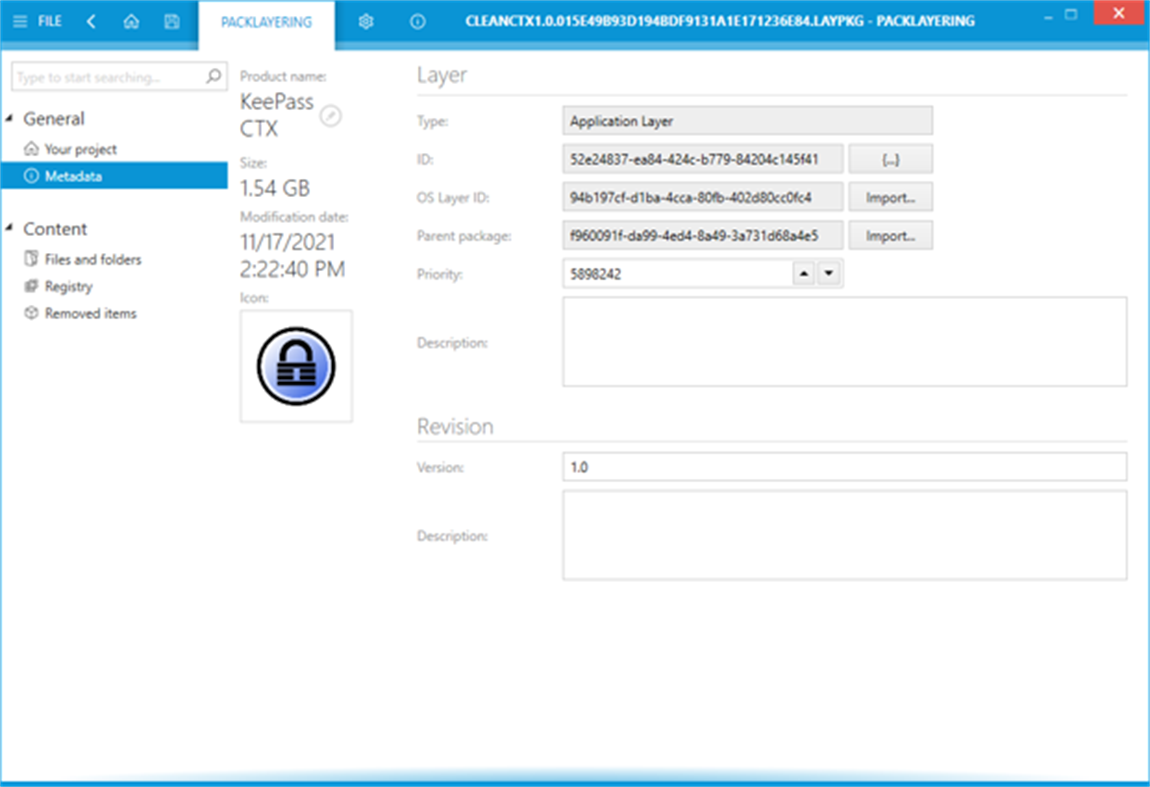Screen dimensions: 1150x787
Task: Open Your project in the sidebar
Action: pyautogui.click(x=81, y=149)
